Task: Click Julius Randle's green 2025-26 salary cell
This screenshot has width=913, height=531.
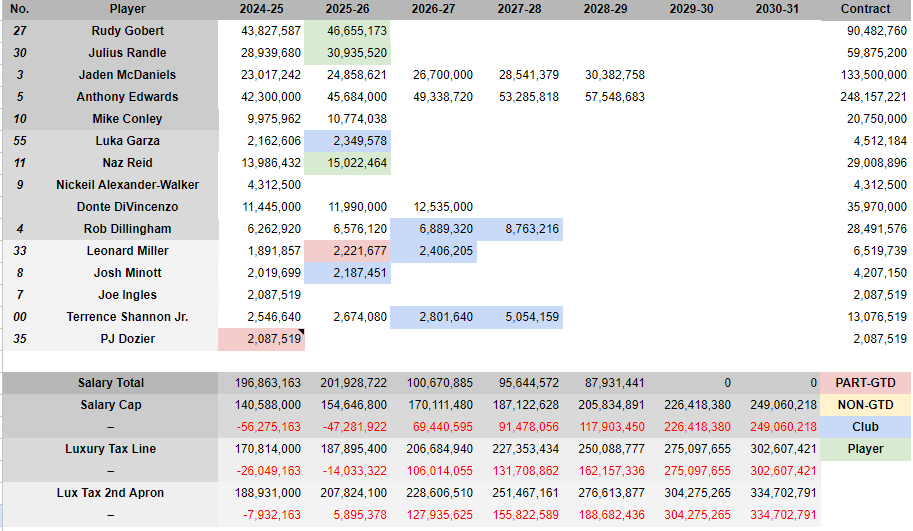Action: tap(348, 53)
